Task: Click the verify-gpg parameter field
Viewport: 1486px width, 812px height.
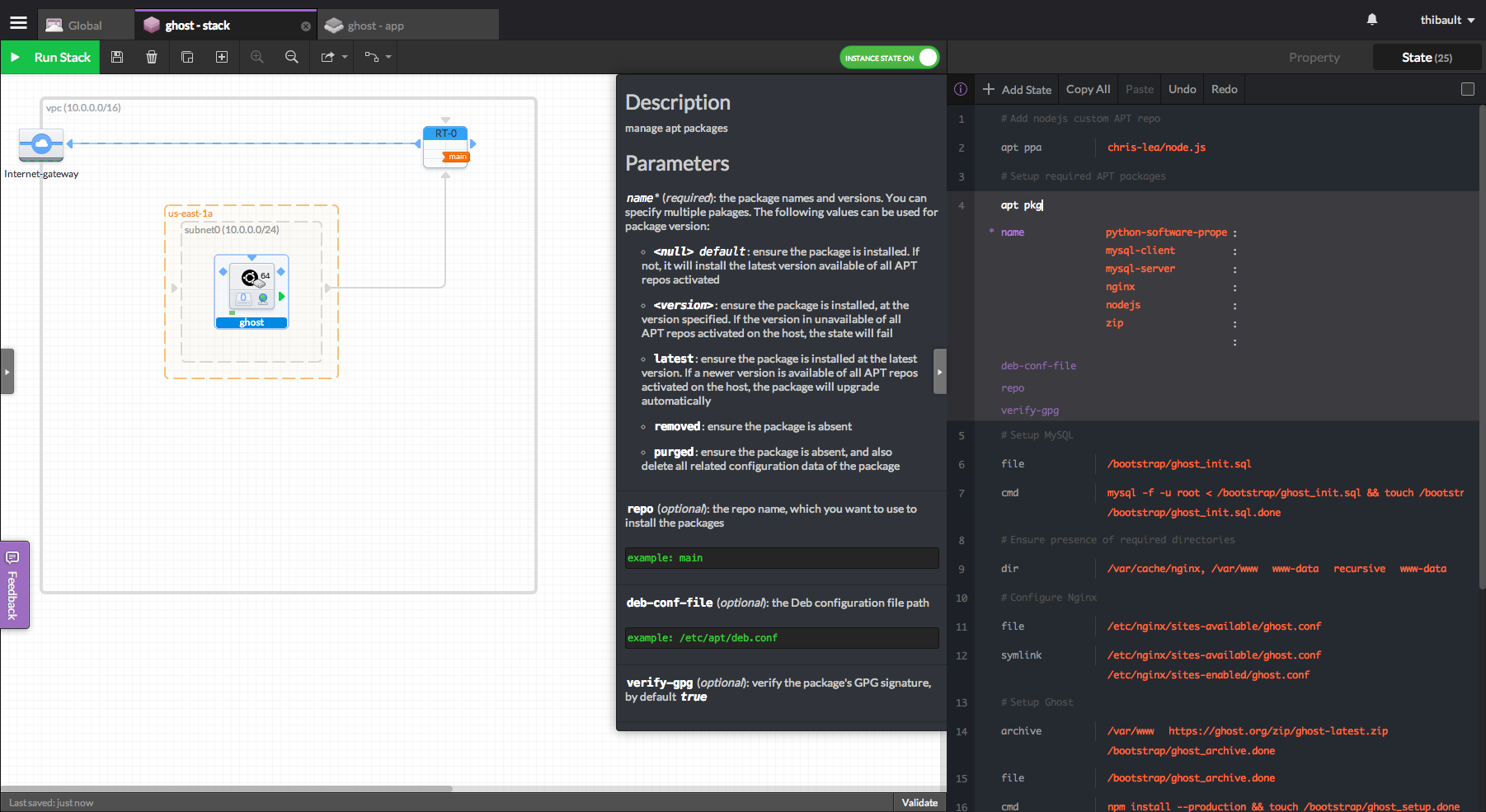Action: coord(1030,411)
